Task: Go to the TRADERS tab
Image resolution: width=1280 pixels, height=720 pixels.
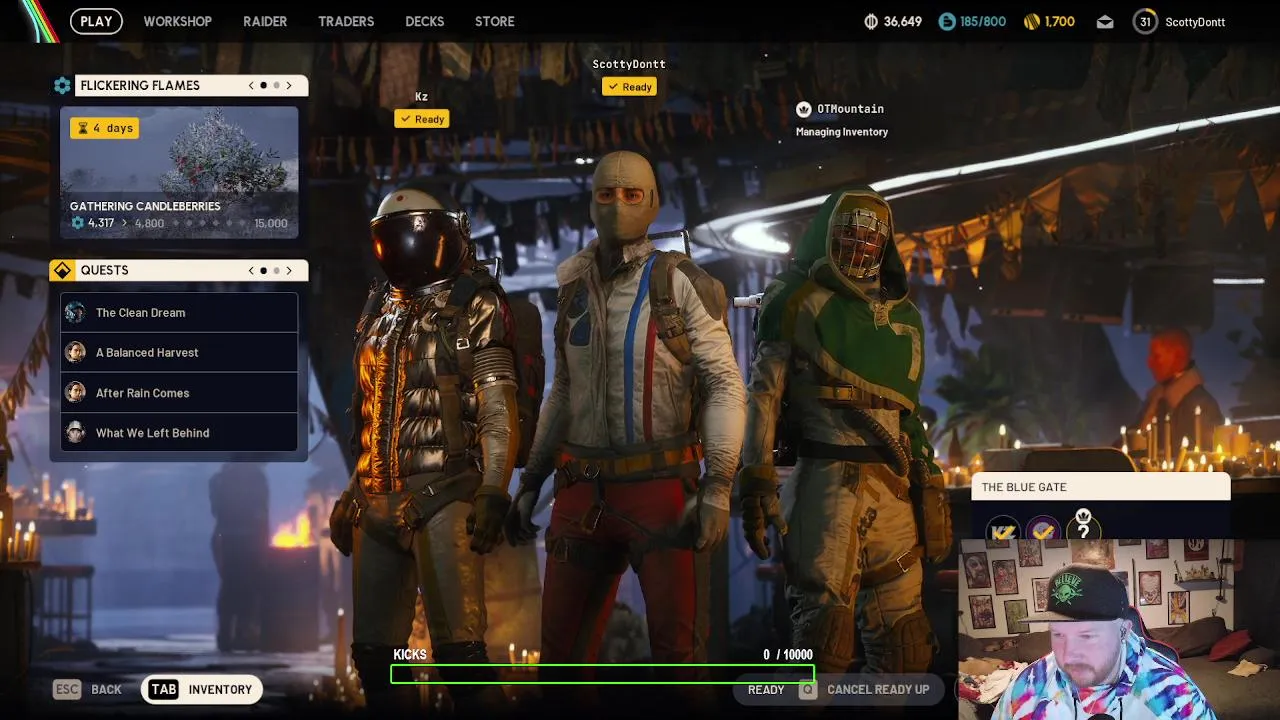Action: click(346, 21)
